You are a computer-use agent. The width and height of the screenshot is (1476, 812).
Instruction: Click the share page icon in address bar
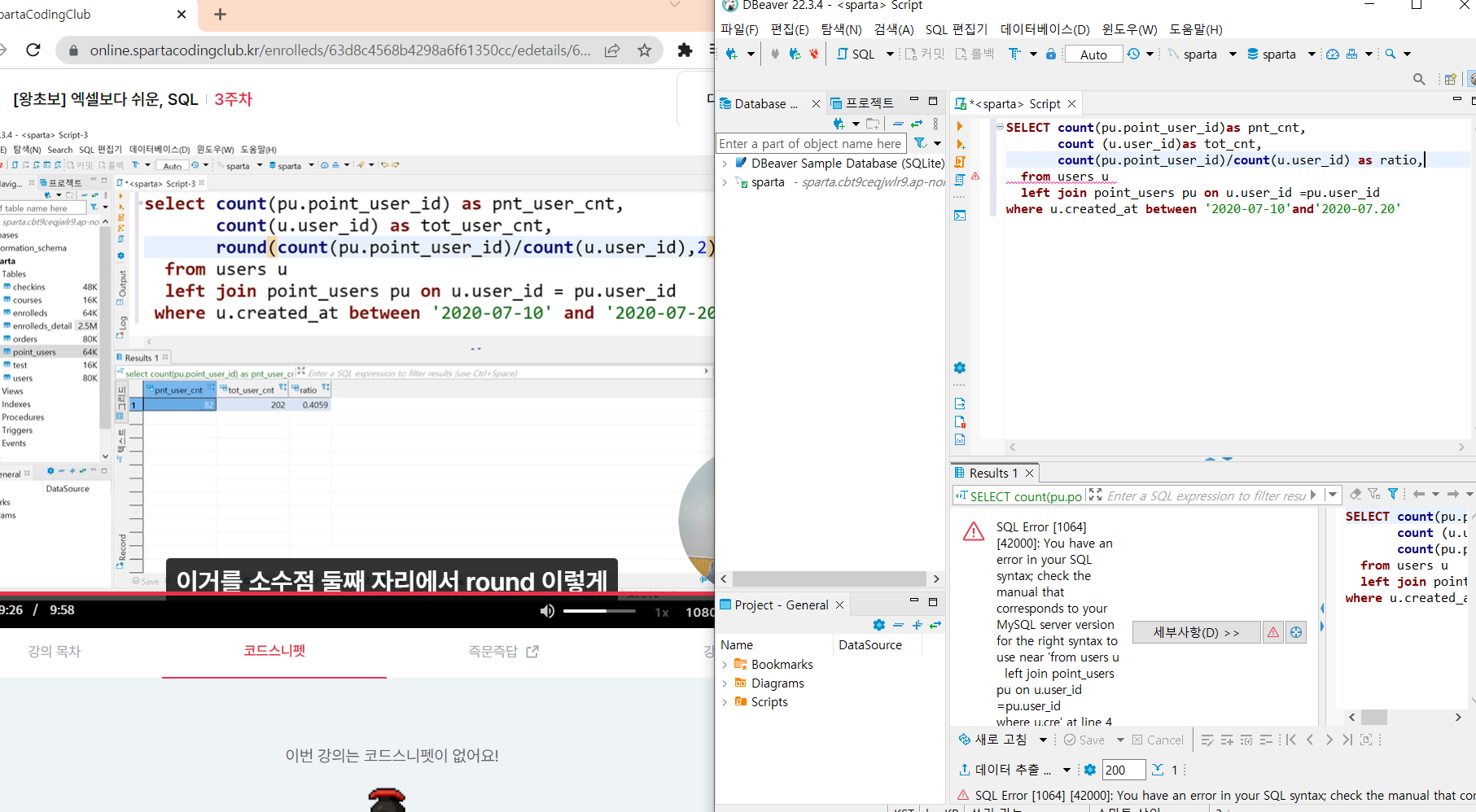point(612,50)
